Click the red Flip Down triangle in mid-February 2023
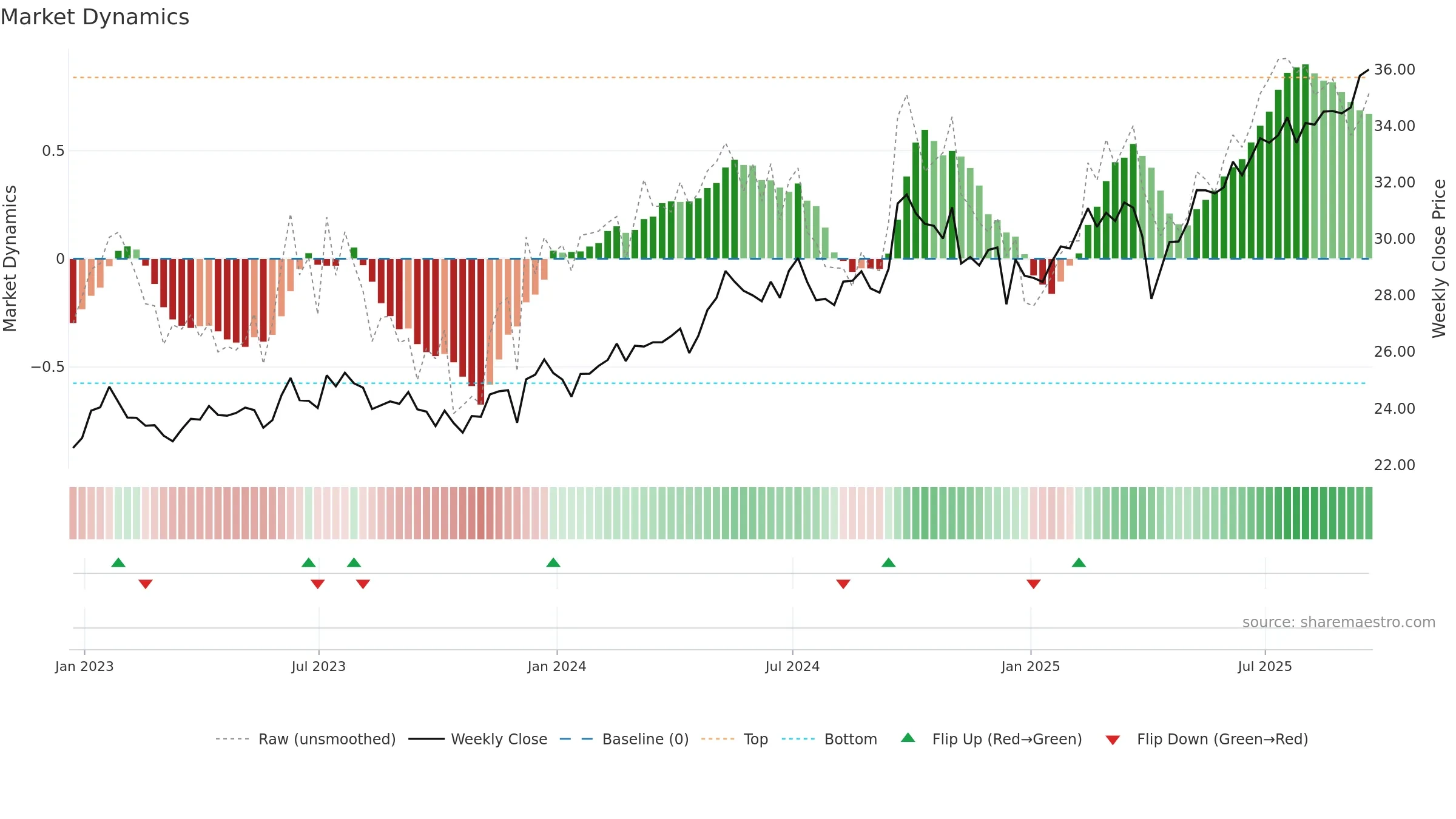Screen dimensions: 1456x819 click(146, 584)
